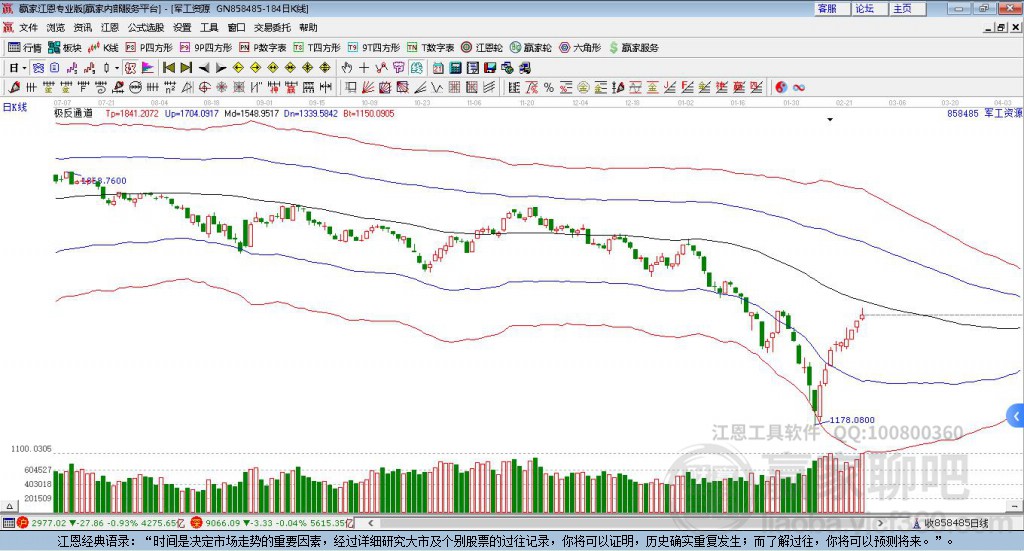Click the 日K线 period label
Image resolution: width=1024 pixels, height=551 pixels.
[x=15, y=107]
